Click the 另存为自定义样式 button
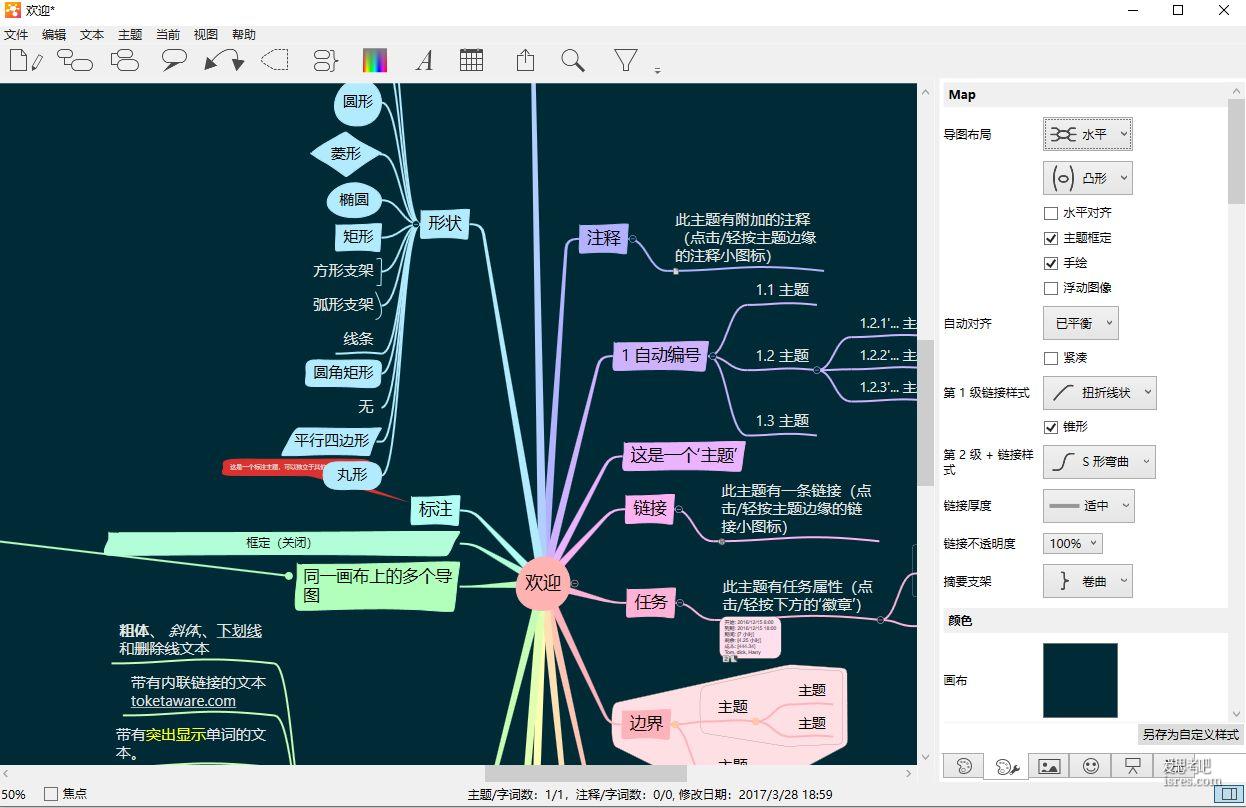 click(x=1190, y=734)
